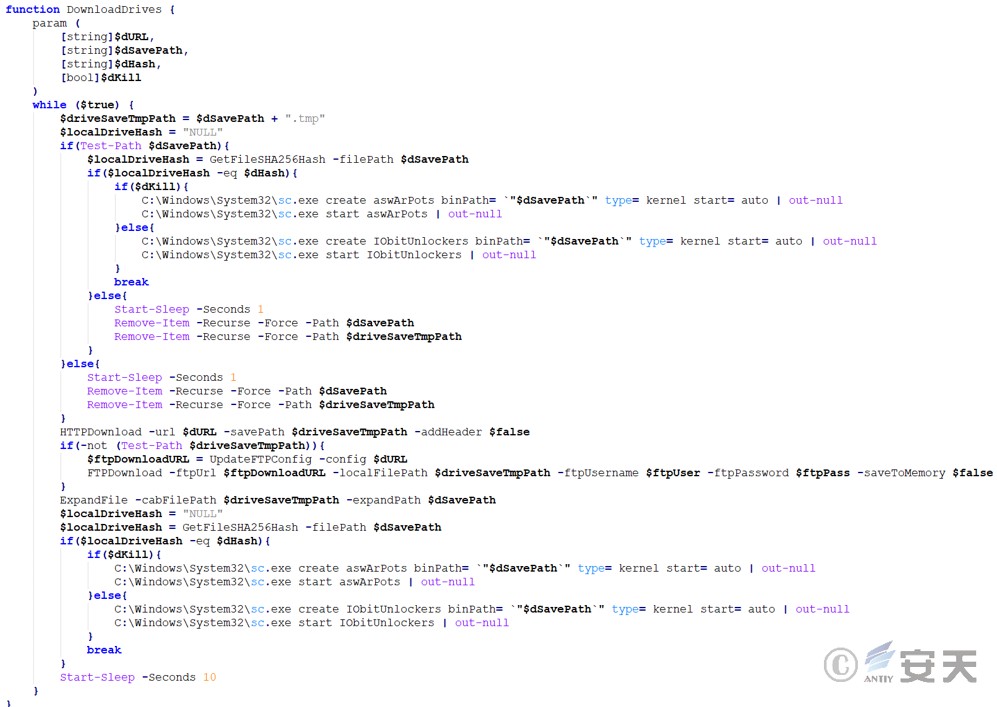Click '$driveSaveTmpPath' on its assignment line
The width and height of the screenshot is (997, 707).
point(118,118)
